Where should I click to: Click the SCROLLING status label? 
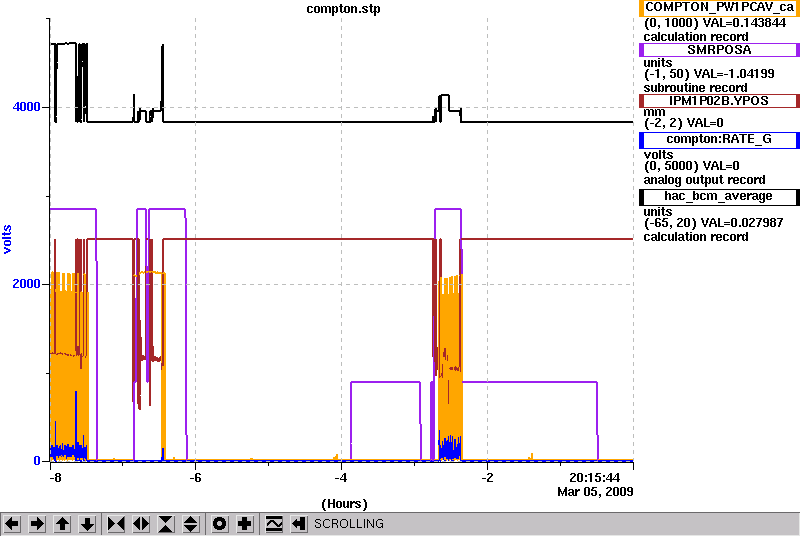click(x=348, y=524)
